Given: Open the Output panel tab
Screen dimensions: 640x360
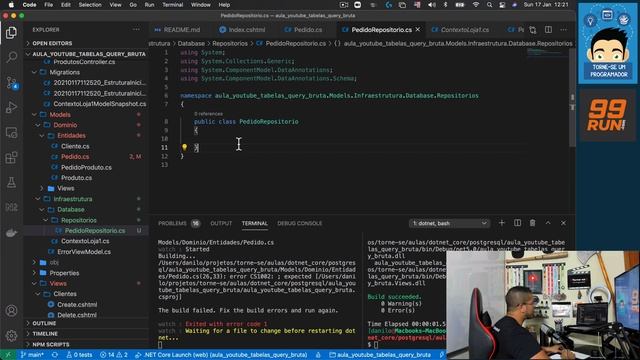Looking at the screenshot, I should pyautogui.click(x=221, y=223).
